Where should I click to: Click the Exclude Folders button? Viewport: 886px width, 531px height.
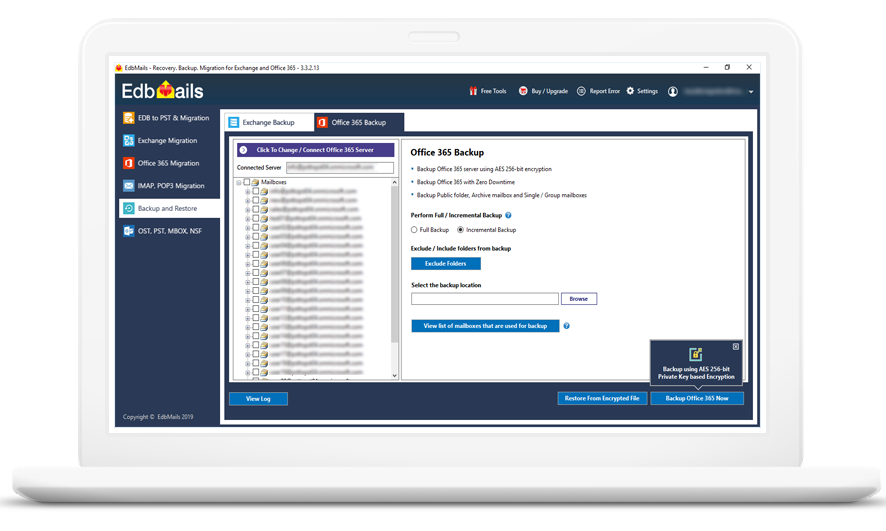click(446, 263)
